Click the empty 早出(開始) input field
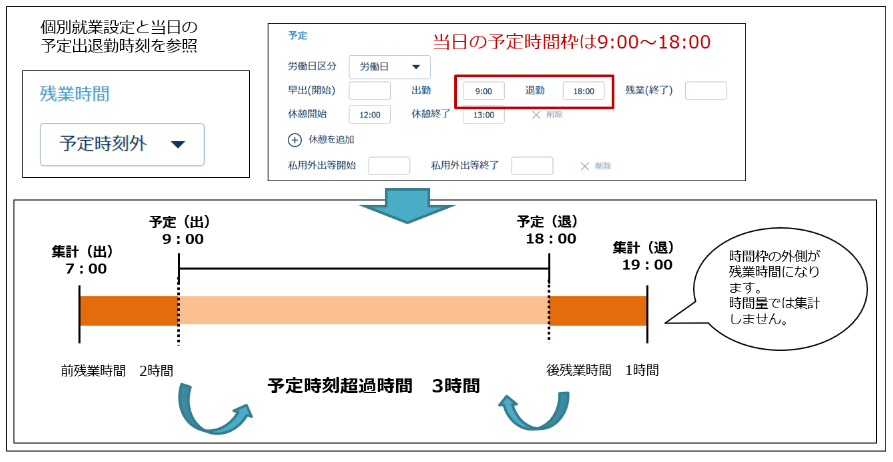Viewport: 893px width, 462px height. pyautogui.click(x=369, y=91)
